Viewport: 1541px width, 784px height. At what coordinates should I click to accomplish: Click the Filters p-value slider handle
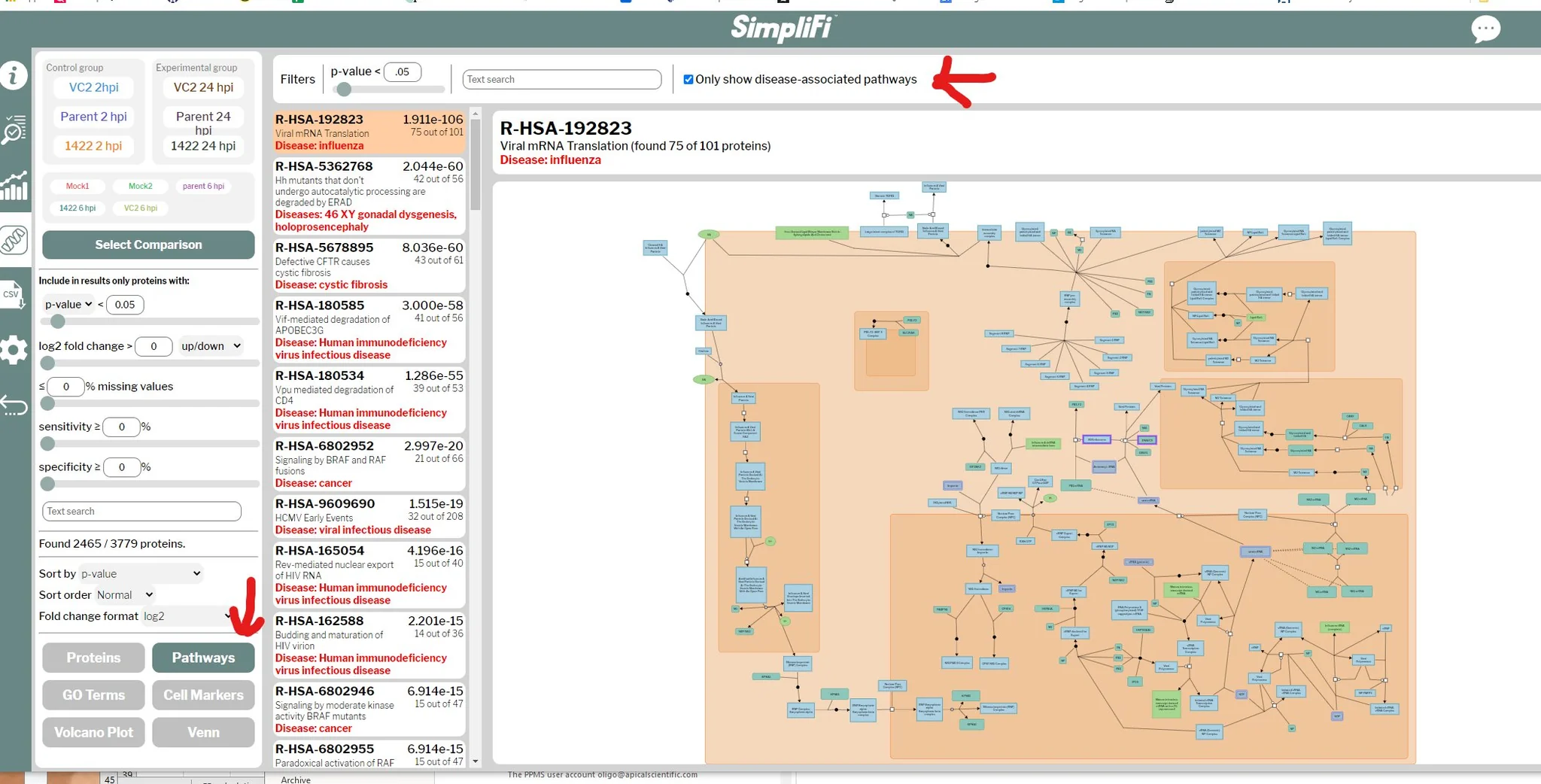point(344,90)
